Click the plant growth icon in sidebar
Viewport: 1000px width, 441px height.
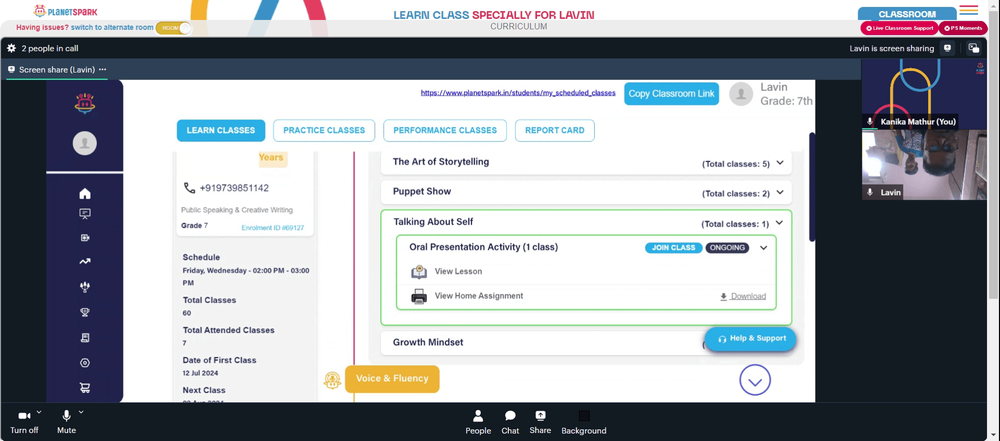click(85, 287)
